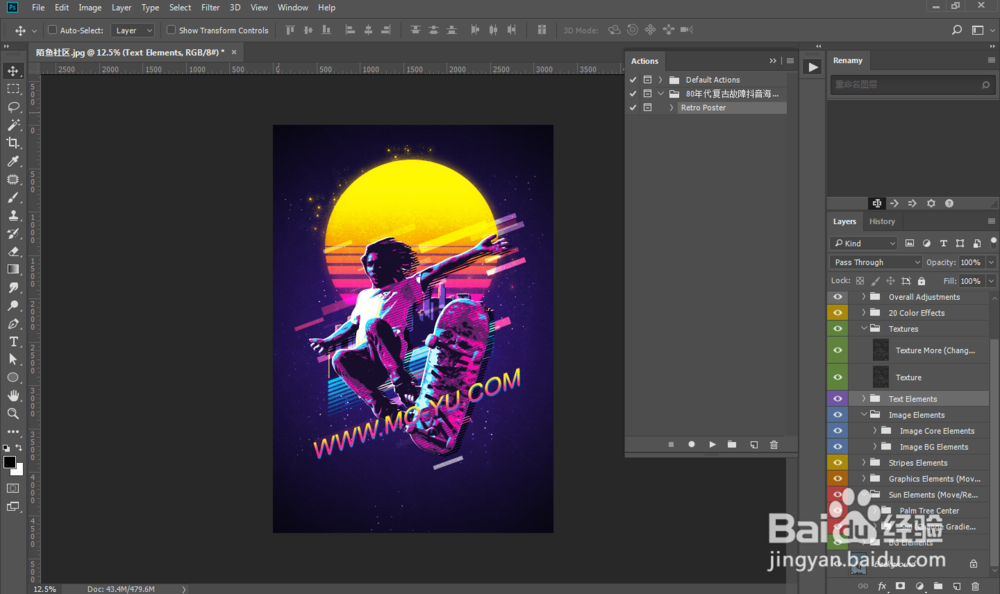The height and width of the screenshot is (594, 1000).
Task: Enable the Auto-Select checkbox
Action: click(x=53, y=30)
